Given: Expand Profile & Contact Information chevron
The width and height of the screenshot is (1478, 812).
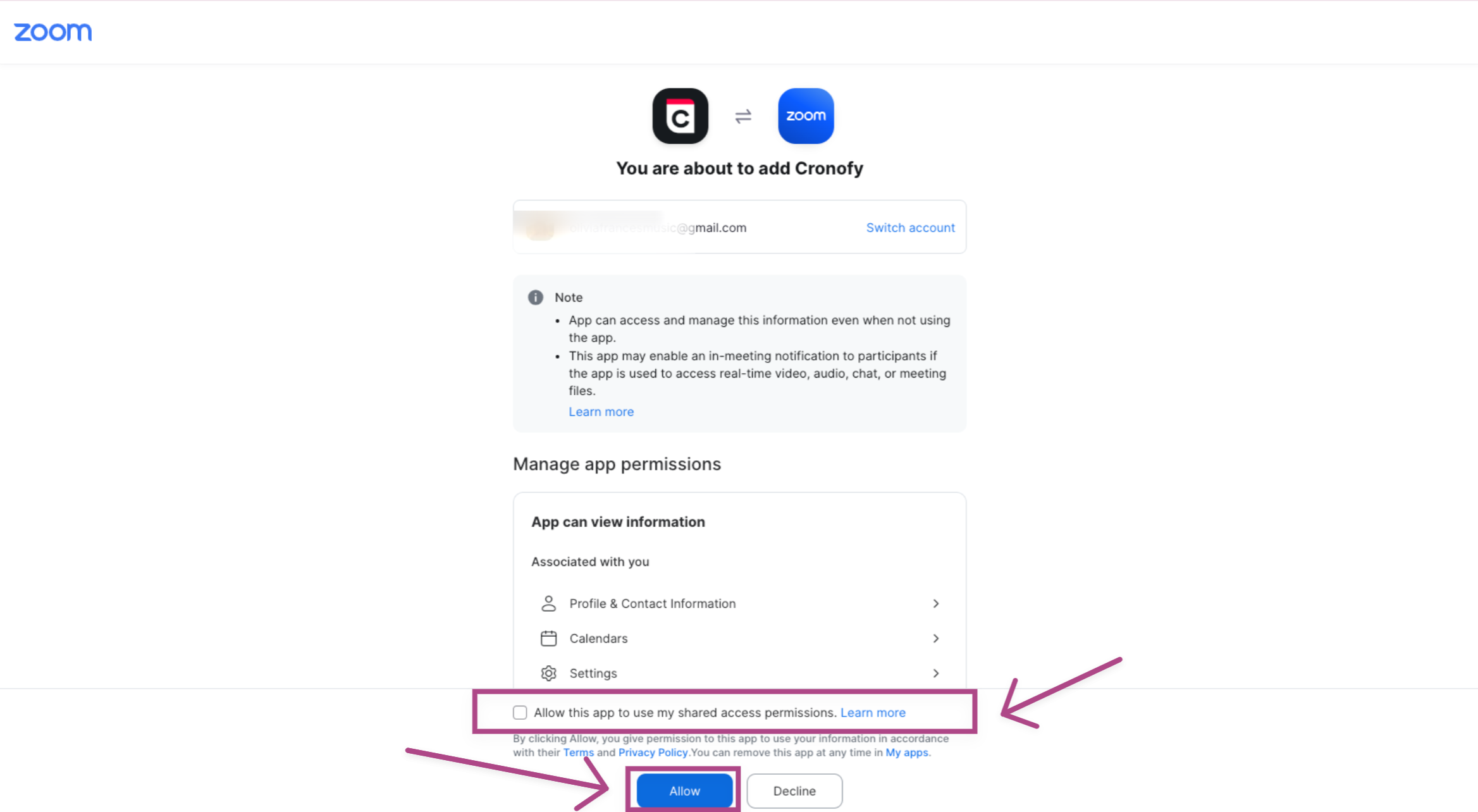Looking at the screenshot, I should [x=936, y=603].
